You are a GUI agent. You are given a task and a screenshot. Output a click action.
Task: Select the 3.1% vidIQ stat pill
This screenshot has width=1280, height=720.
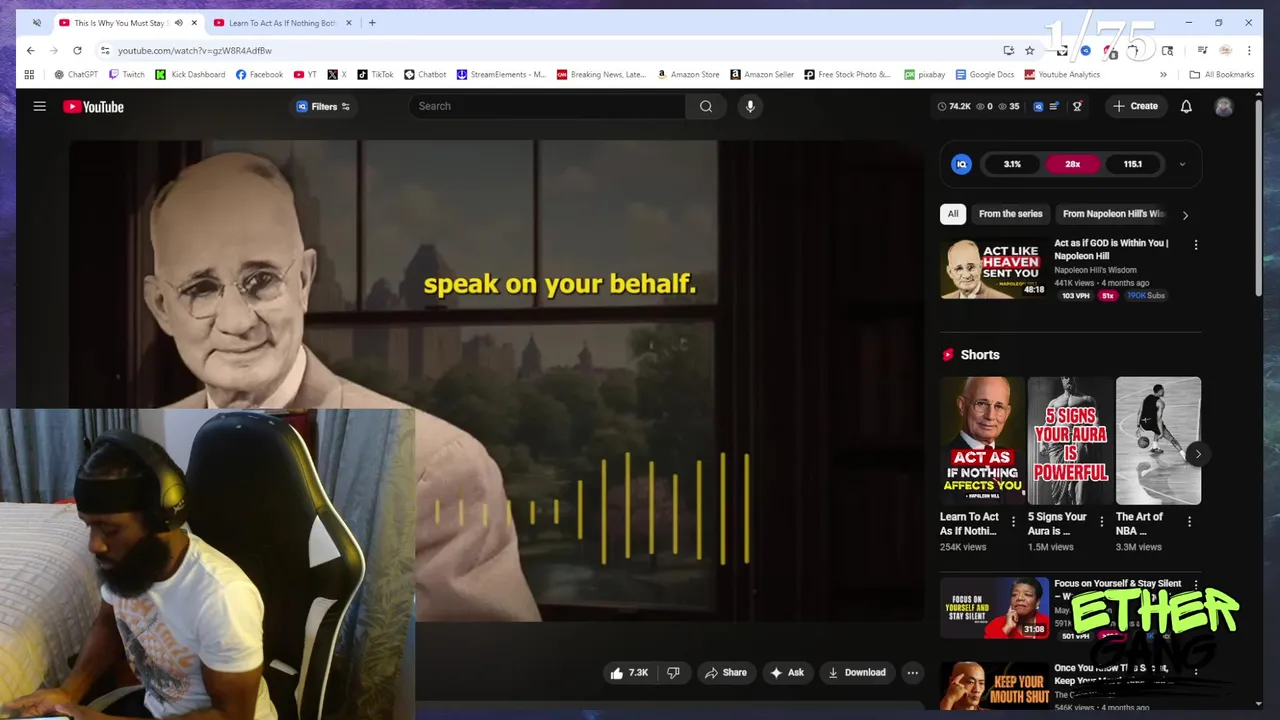[1012, 164]
